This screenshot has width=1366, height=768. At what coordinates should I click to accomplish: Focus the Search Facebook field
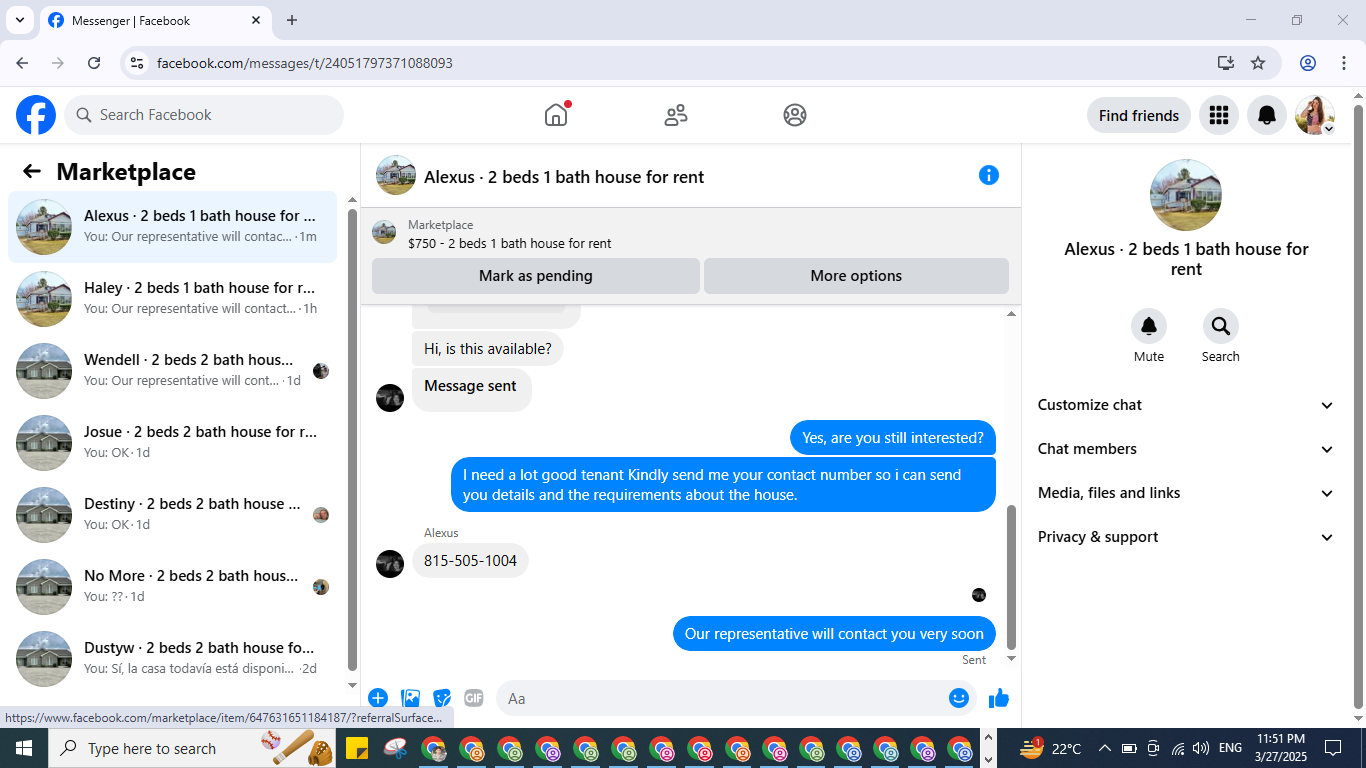[204, 115]
